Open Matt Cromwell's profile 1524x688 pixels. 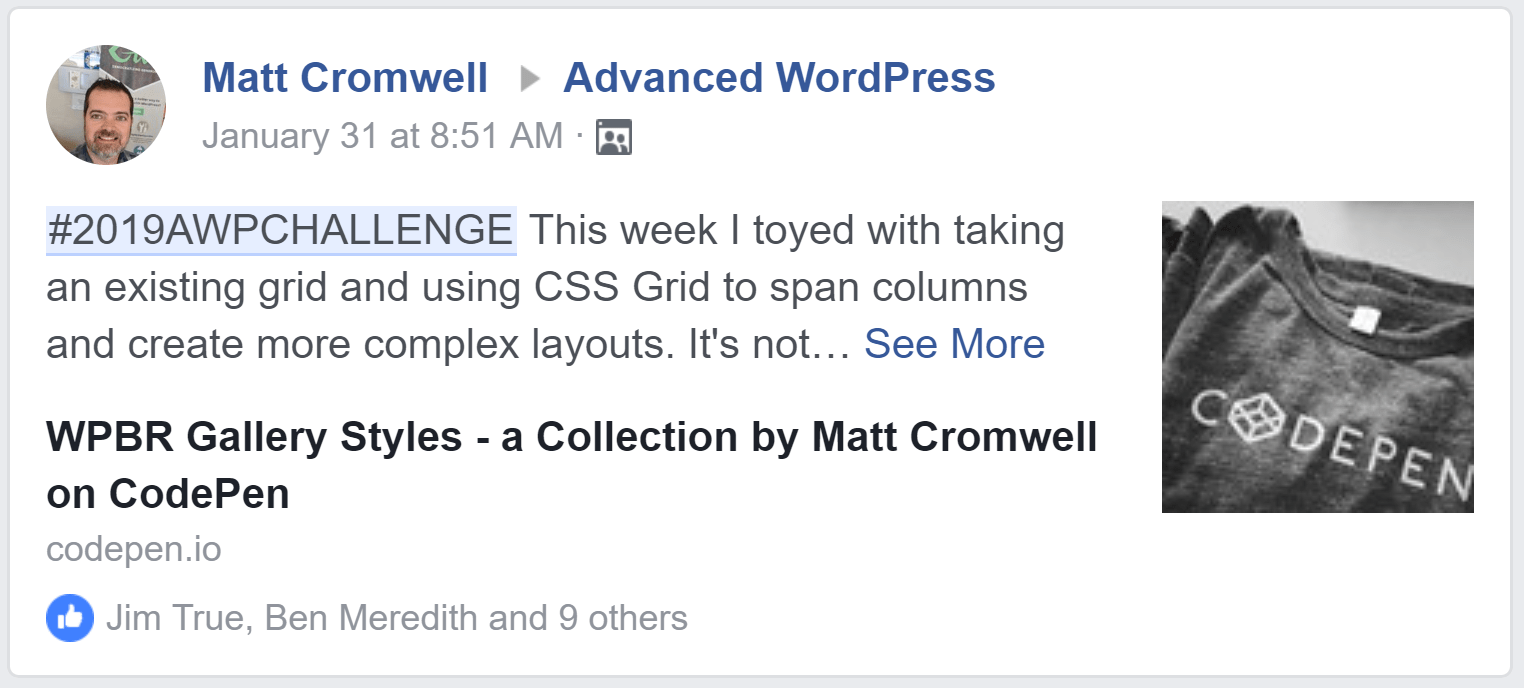[346, 77]
